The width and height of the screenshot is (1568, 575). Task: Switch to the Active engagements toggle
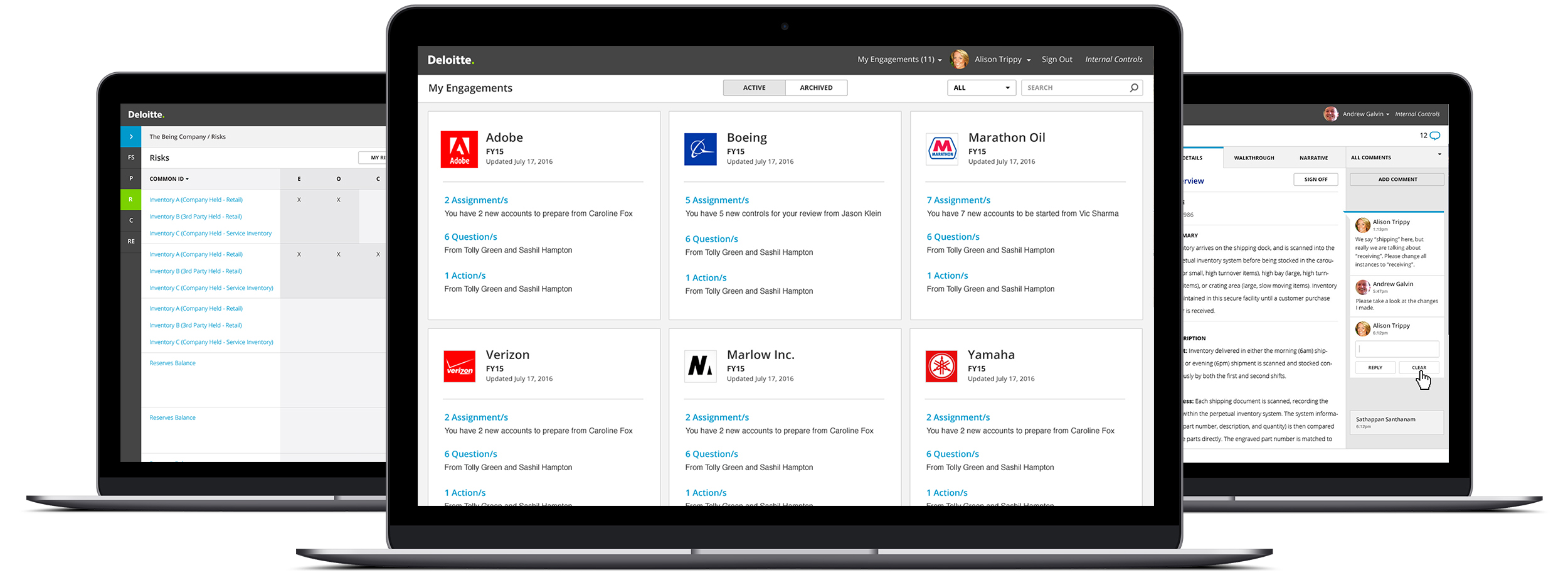pyautogui.click(x=754, y=88)
